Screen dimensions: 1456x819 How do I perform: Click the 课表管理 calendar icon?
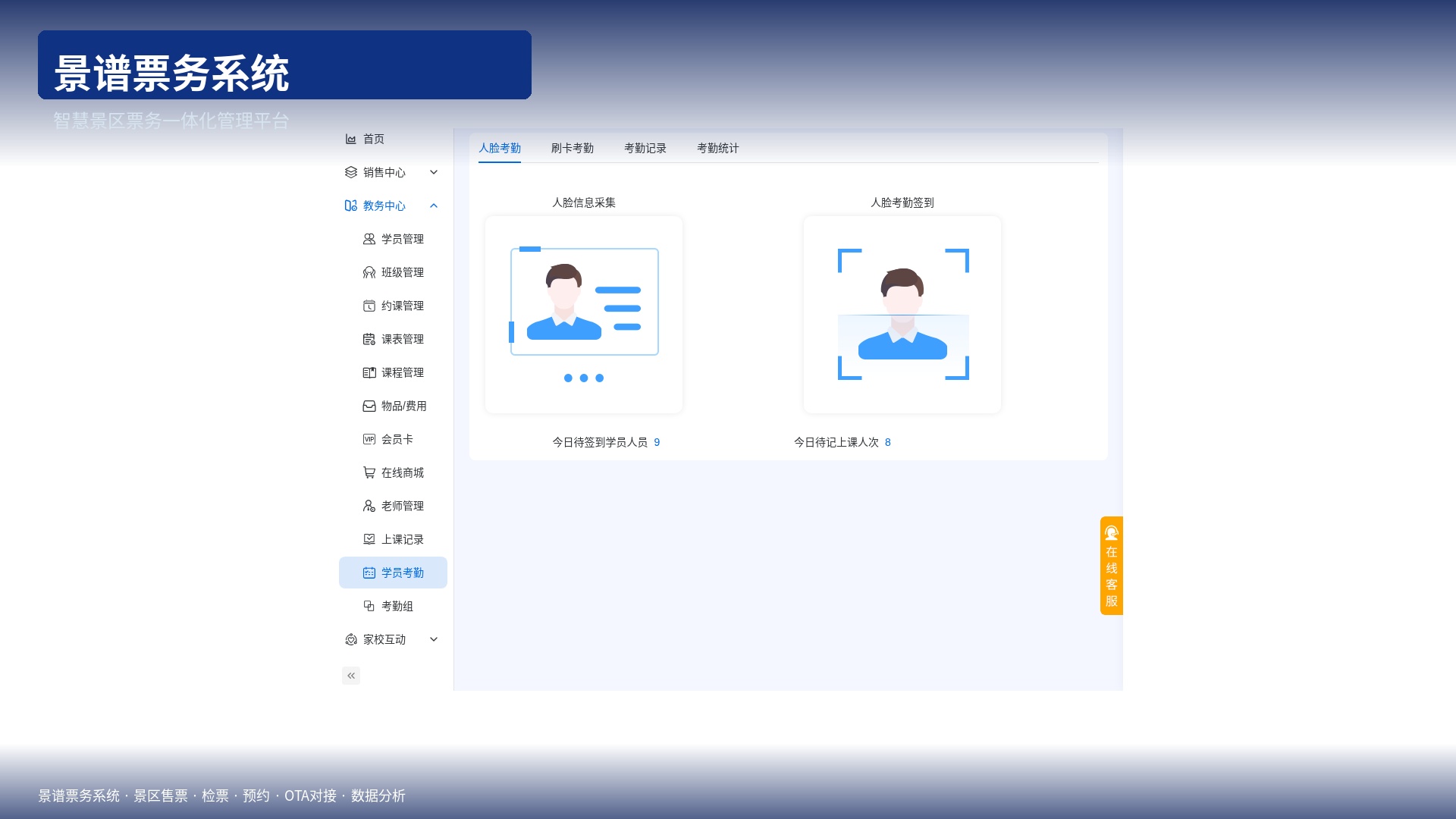(x=369, y=339)
